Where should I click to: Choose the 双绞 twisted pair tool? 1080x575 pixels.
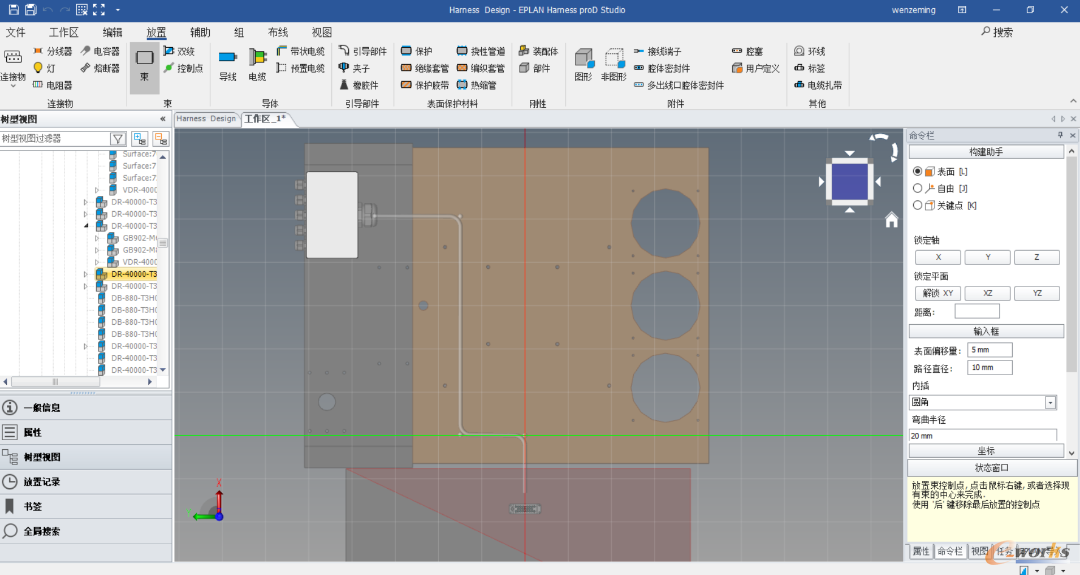click(179, 52)
